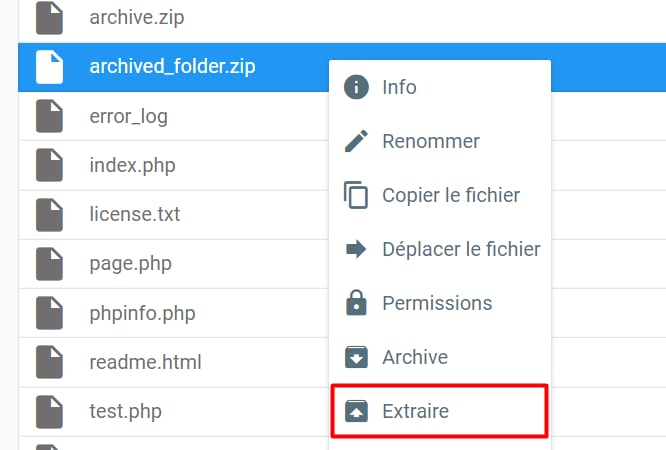
Task: Click the archive.zip file icon
Action: click(x=49, y=18)
